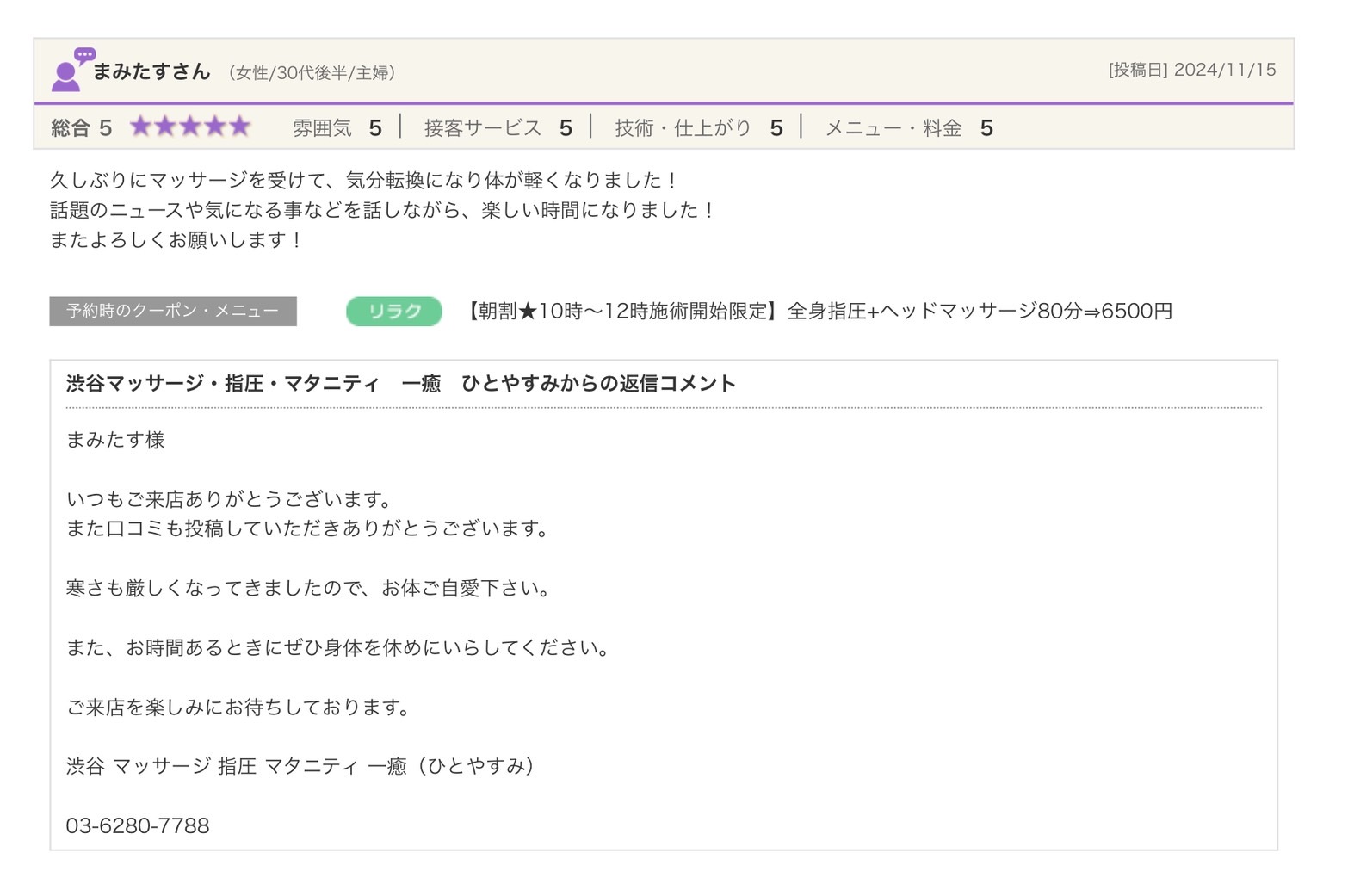Click the signature 渋谷 マッサージ 指圧 マタニティ 一癒
Viewport: 1354px width, 896px height.
pyautogui.click(x=302, y=766)
